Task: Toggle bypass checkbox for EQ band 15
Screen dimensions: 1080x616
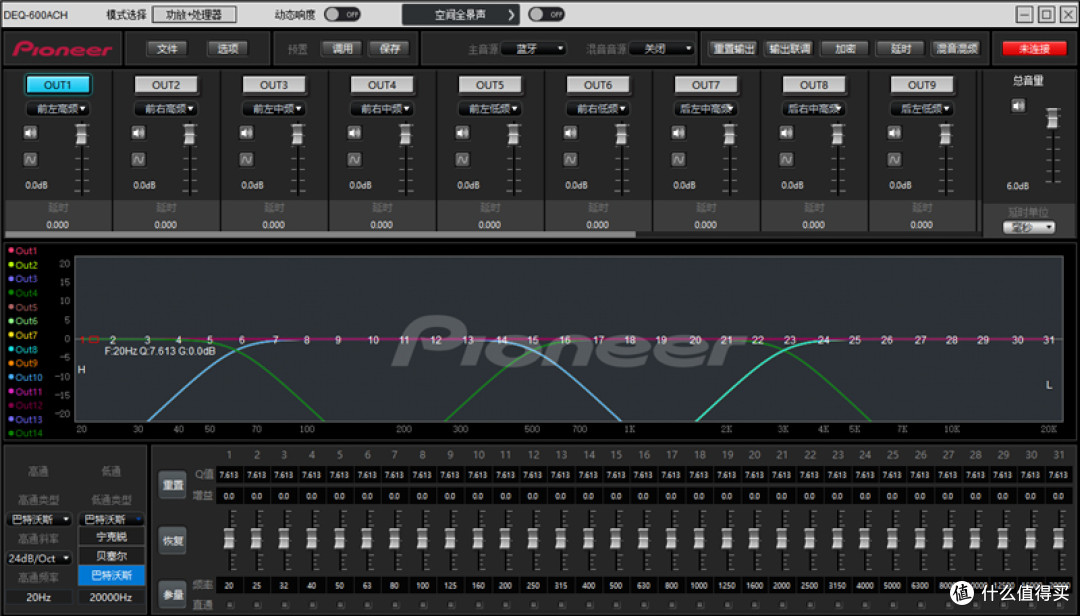Action: coord(616,605)
